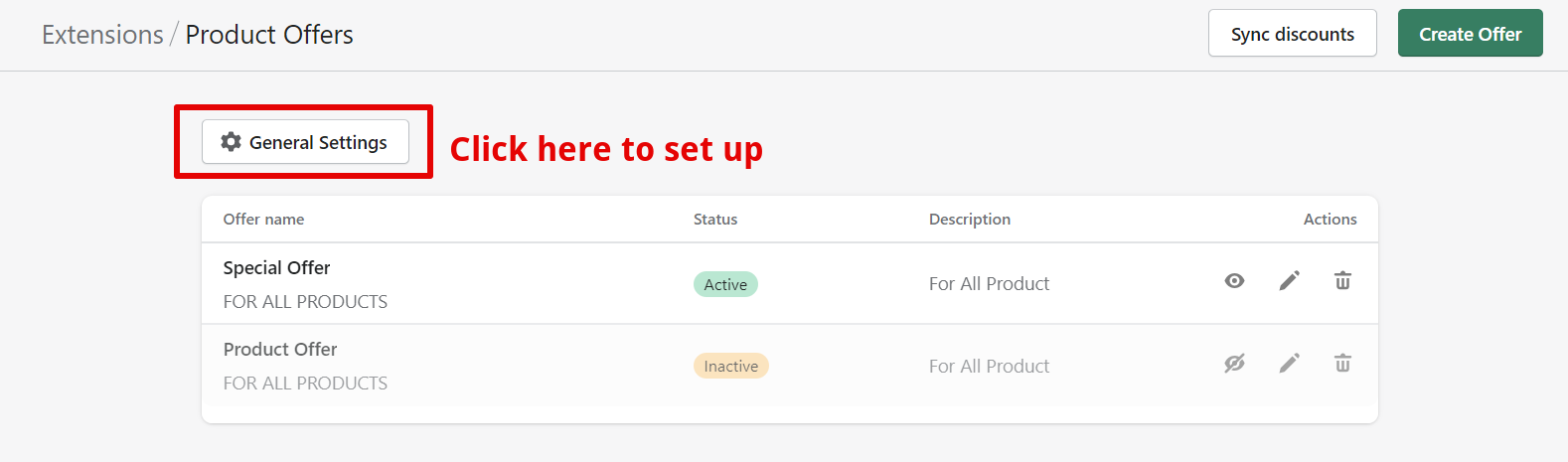Open Special Offer name

tap(276, 268)
